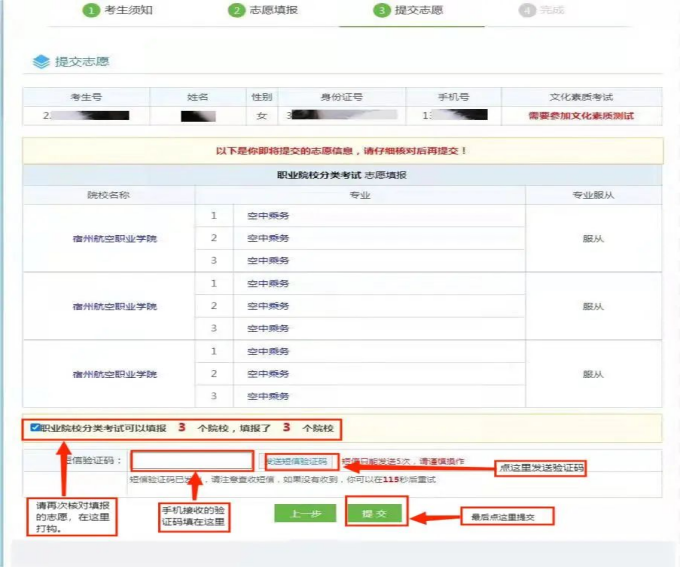Select the 提交志愿 step tab

click(408, 10)
